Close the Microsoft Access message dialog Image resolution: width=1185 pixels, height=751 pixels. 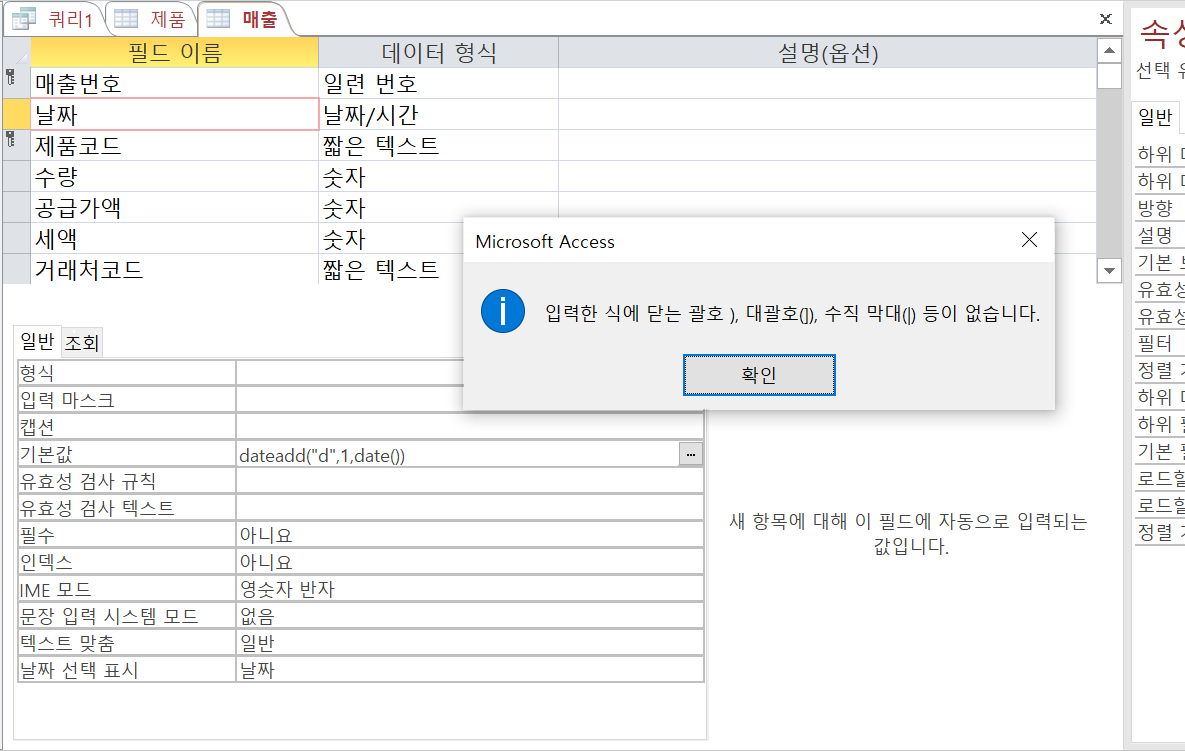pyautogui.click(x=1029, y=241)
